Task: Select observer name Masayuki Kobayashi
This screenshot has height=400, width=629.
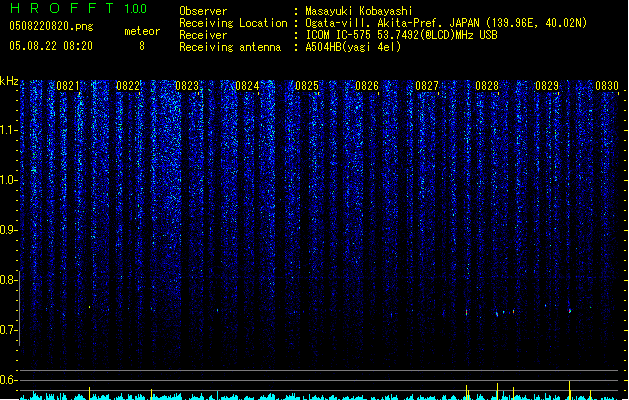Action: [x=359, y=11]
